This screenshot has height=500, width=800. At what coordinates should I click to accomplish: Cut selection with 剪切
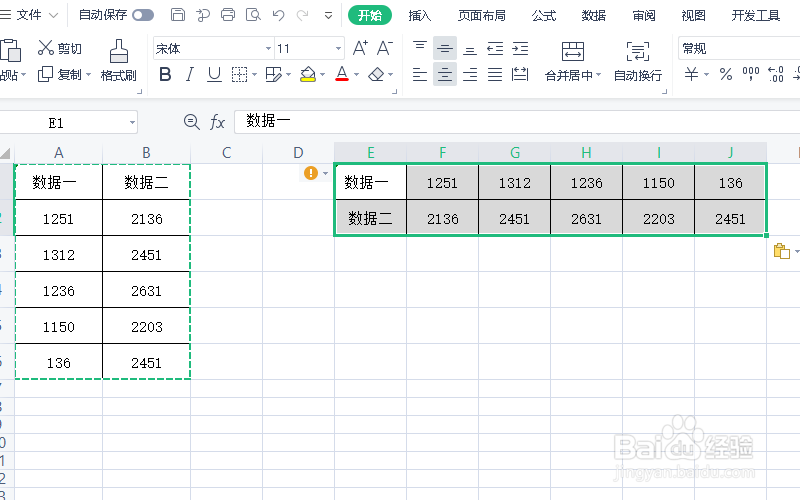tap(60, 48)
